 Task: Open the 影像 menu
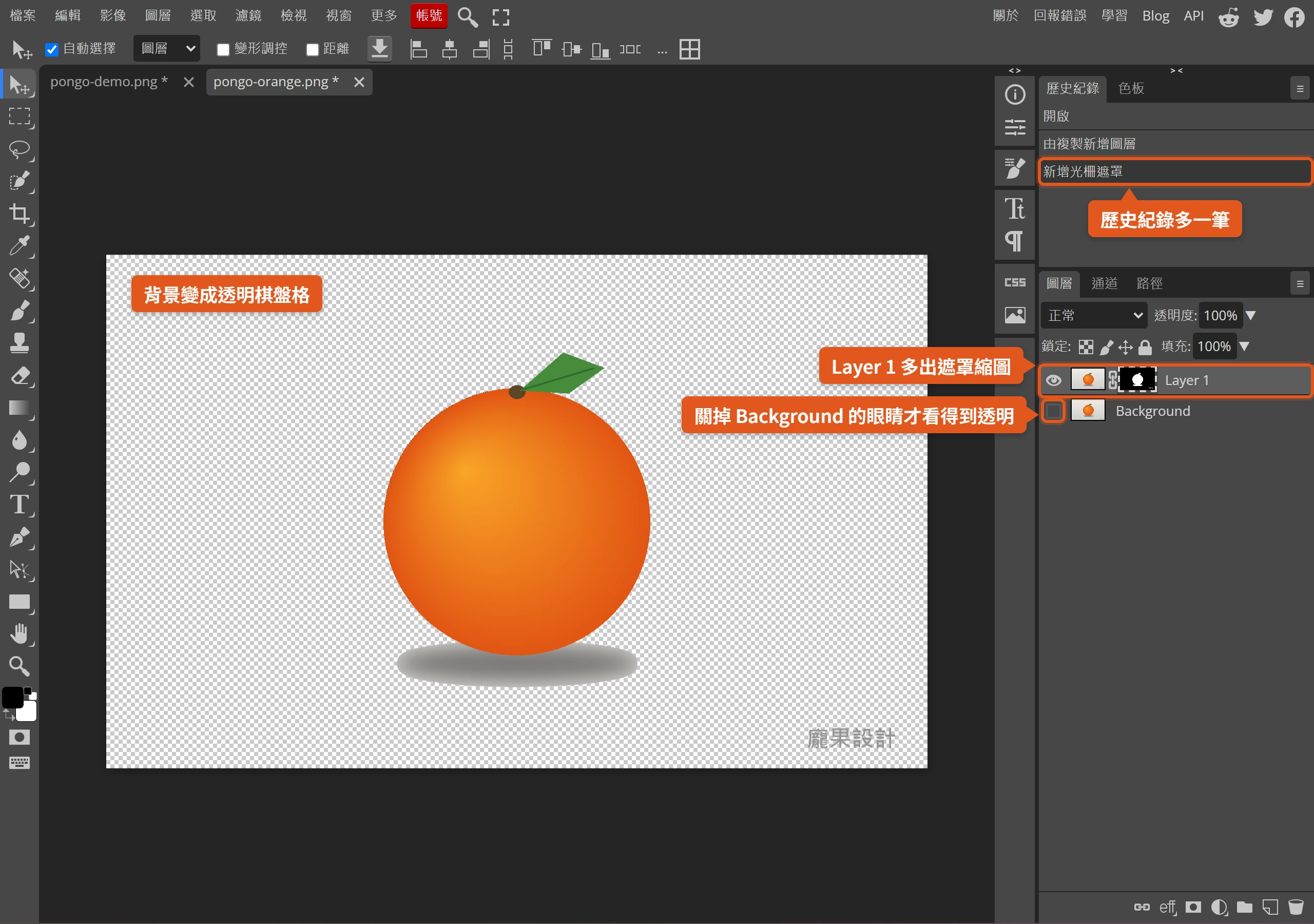click(113, 16)
